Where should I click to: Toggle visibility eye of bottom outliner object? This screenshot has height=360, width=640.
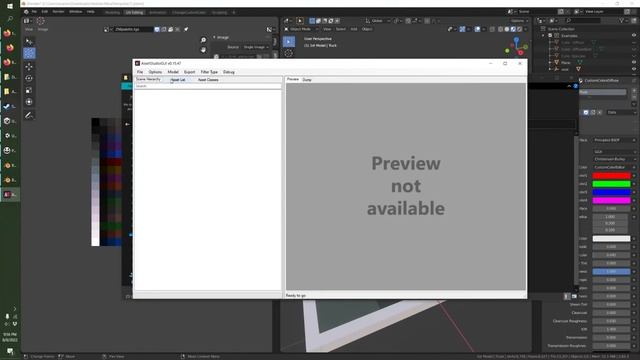[634, 69]
